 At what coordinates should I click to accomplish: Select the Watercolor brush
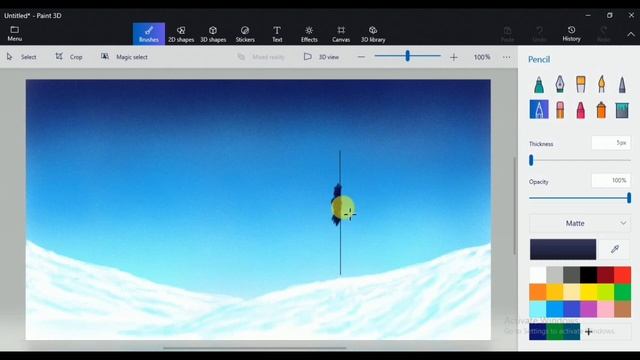pos(601,84)
